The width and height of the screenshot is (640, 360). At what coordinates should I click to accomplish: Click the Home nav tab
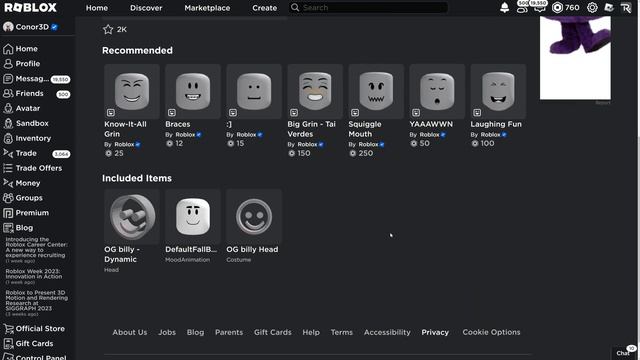97,8
